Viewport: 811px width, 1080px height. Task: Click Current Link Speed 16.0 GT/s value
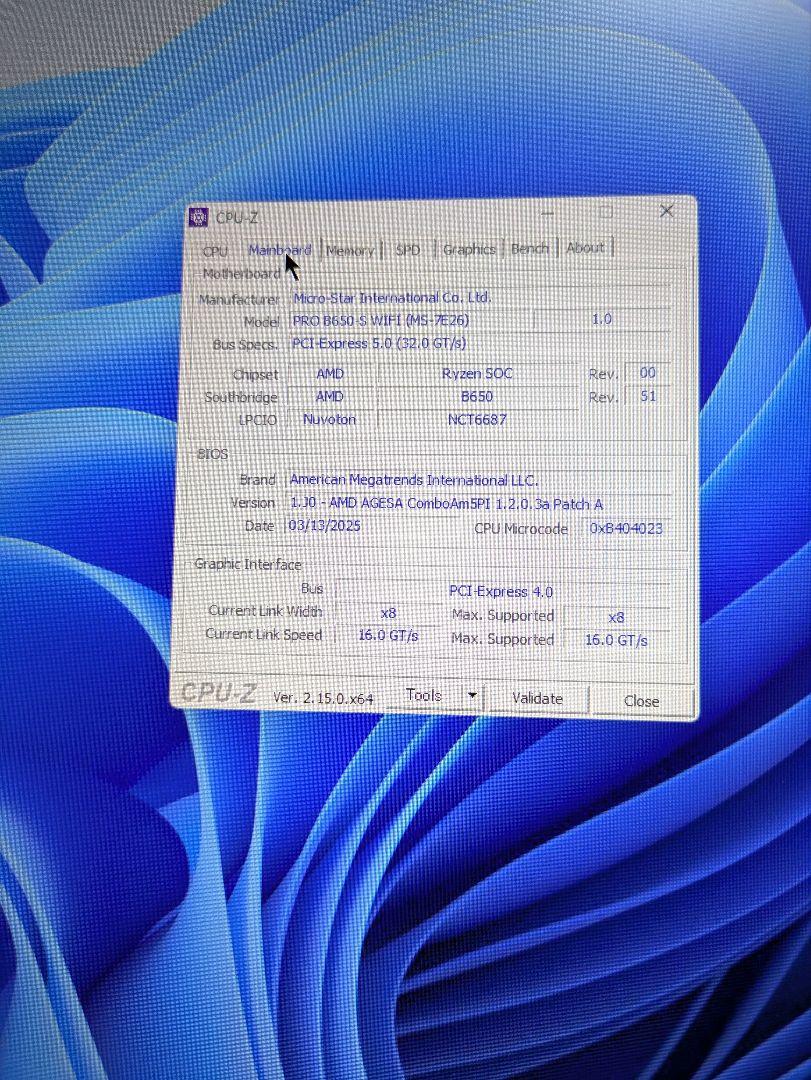(388, 635)
